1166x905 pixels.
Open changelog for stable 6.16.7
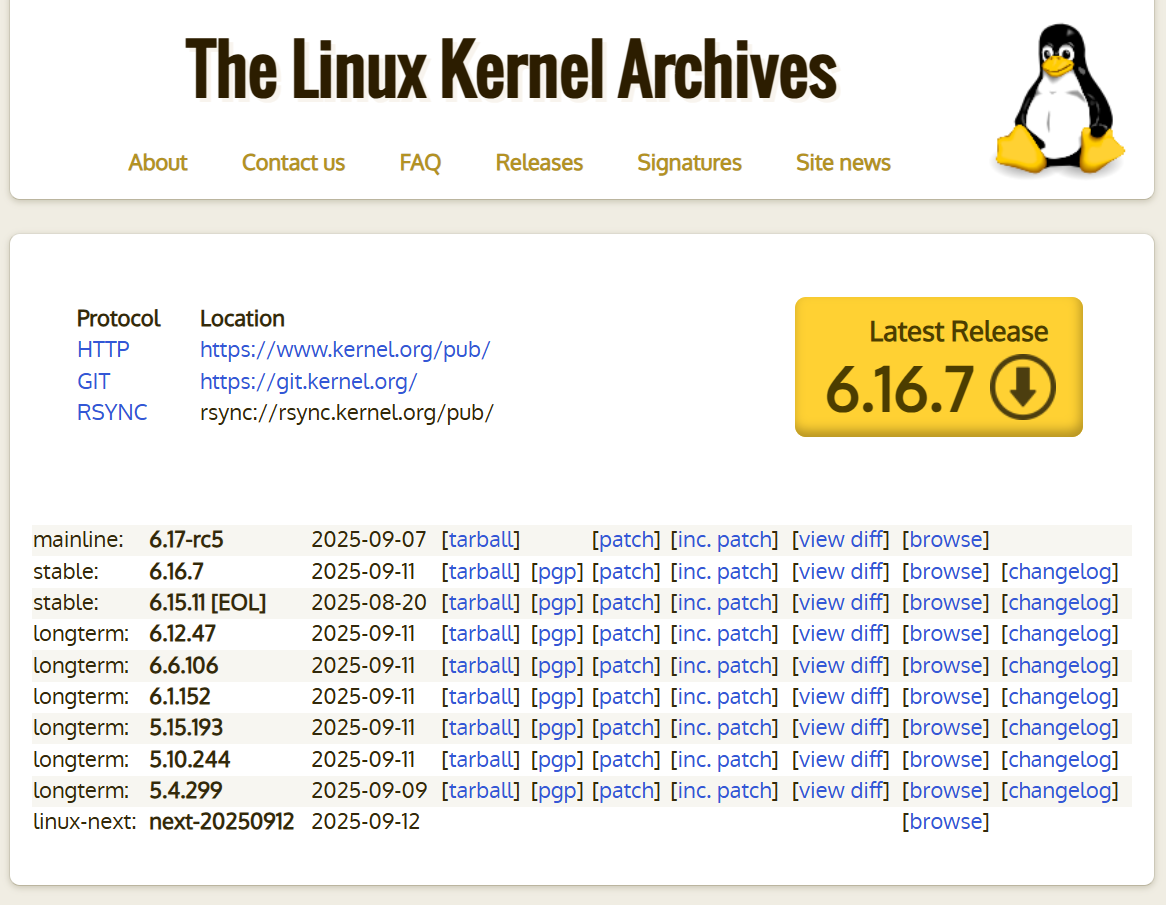pos(1060,572)
